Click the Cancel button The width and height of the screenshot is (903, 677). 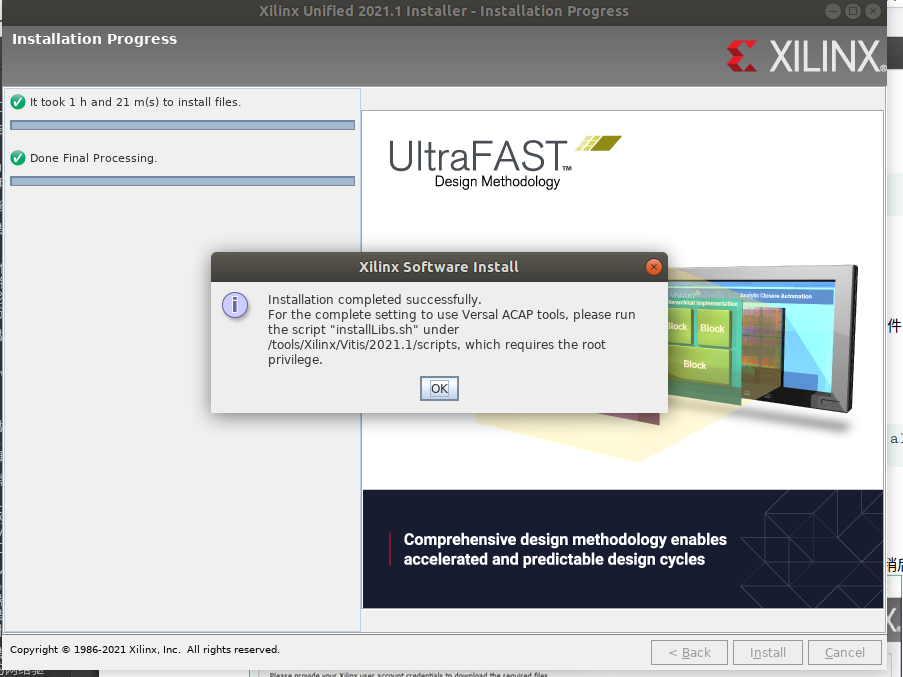pos(844,652)
